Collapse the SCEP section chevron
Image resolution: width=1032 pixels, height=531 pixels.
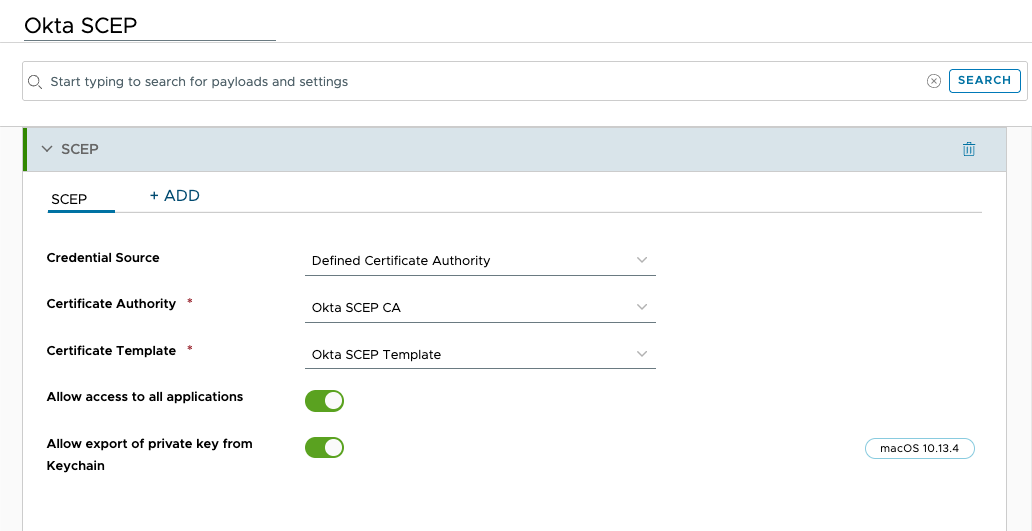(x=46, y=149)
